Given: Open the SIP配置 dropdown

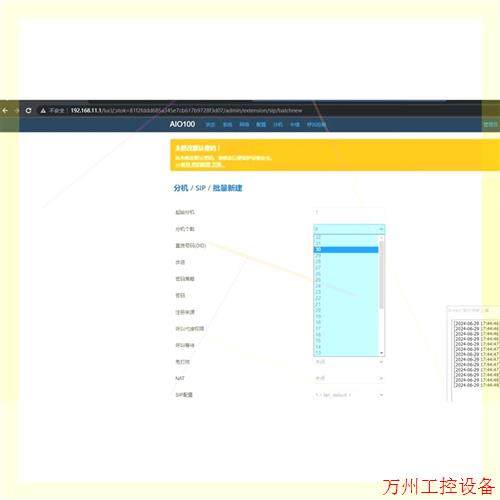Looking at the screenshot, I should [x=349, y=395].
